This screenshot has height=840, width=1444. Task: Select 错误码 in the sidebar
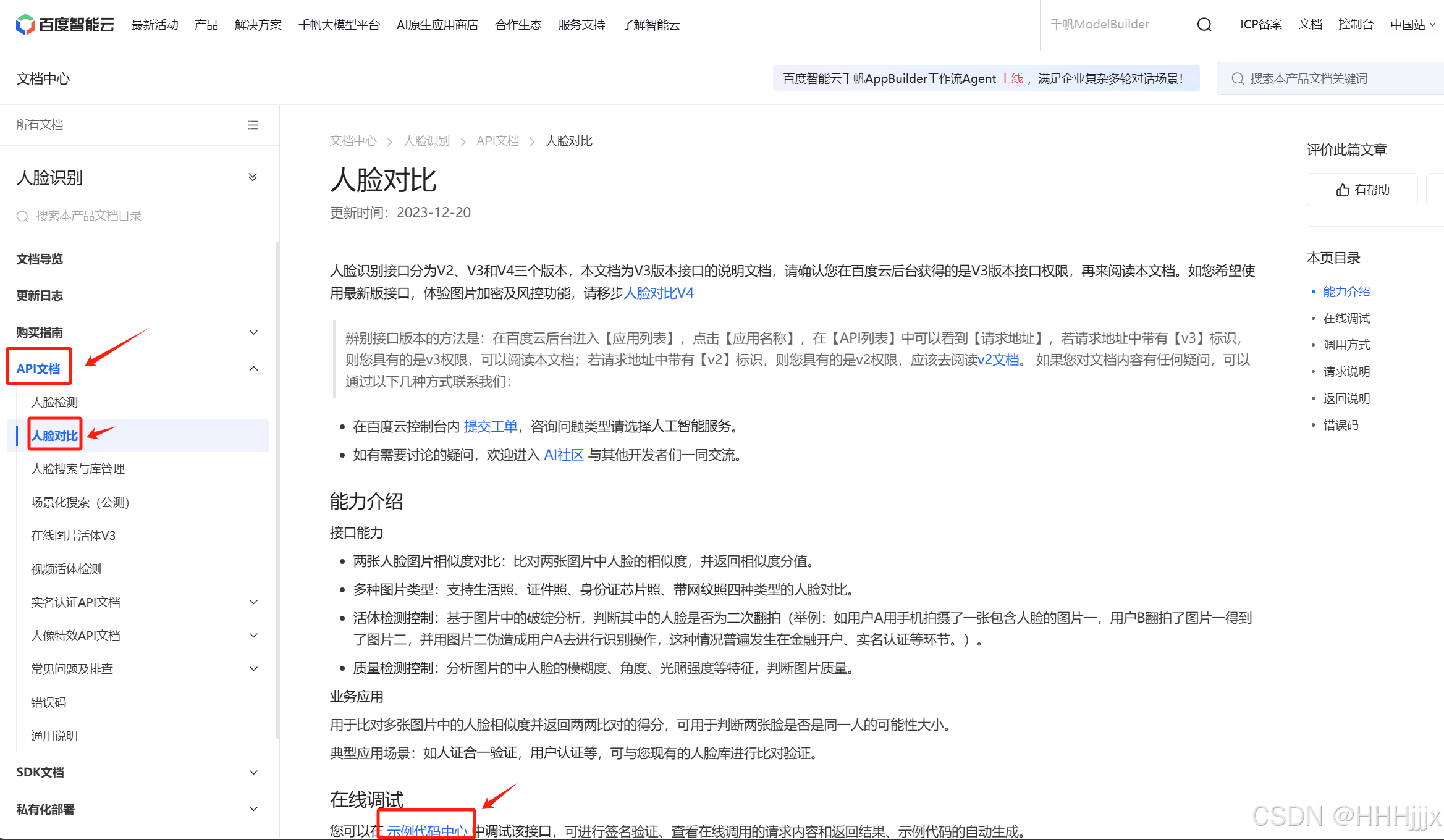click(48, 702)
